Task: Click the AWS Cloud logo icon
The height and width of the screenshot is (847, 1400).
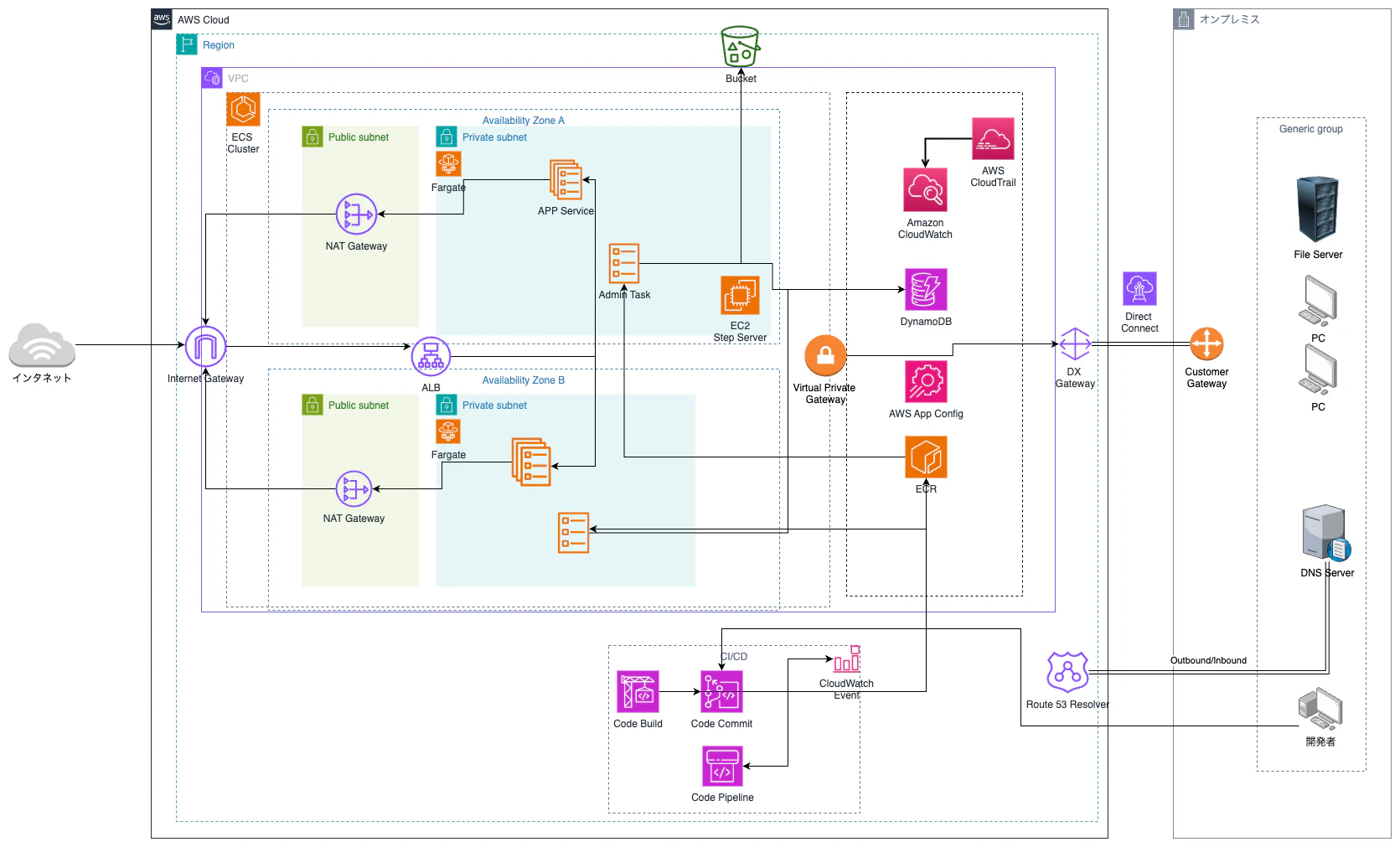Action: (x=162, y=19)
